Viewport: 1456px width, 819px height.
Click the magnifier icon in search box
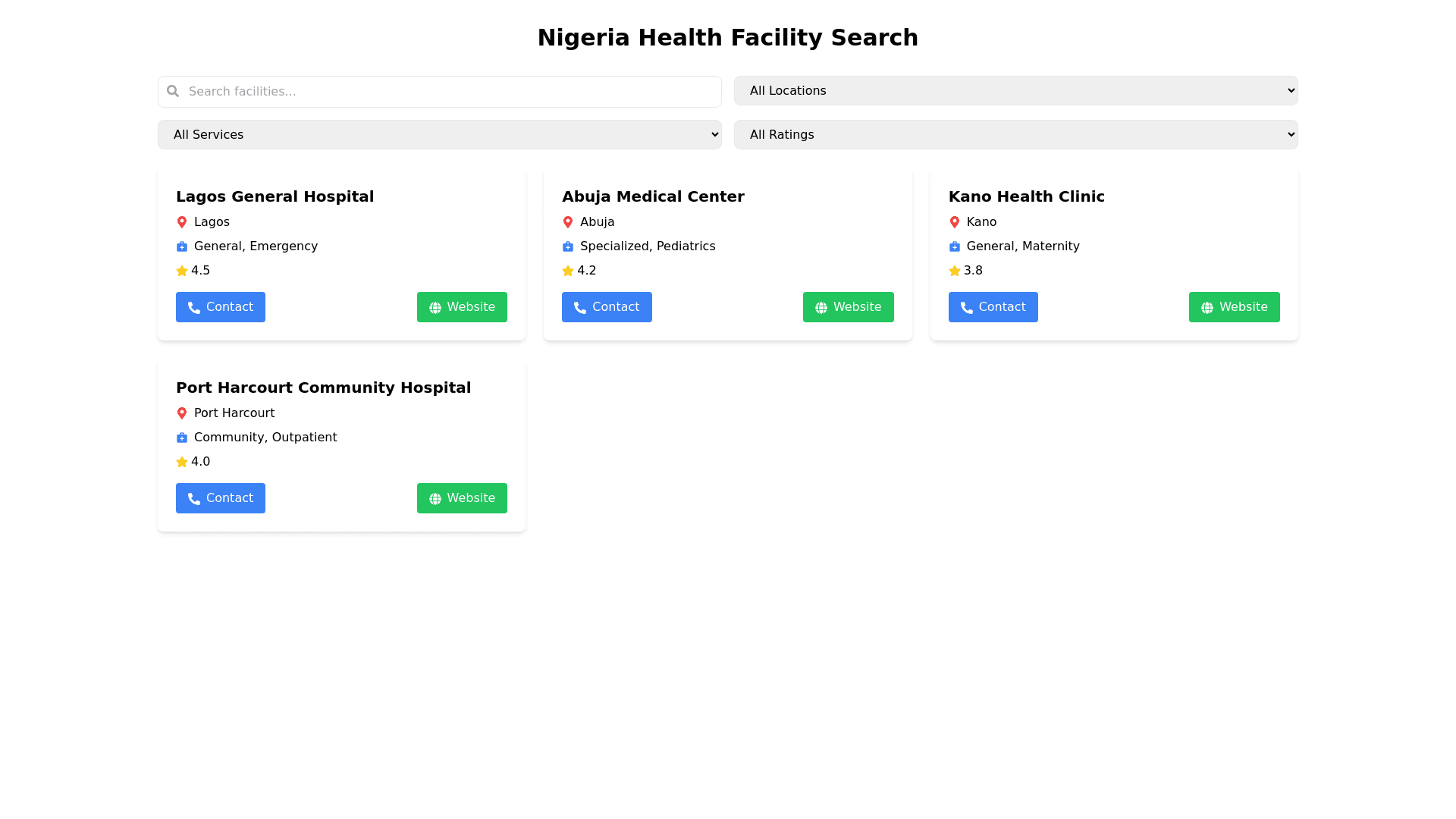click(x=173, y=91)
